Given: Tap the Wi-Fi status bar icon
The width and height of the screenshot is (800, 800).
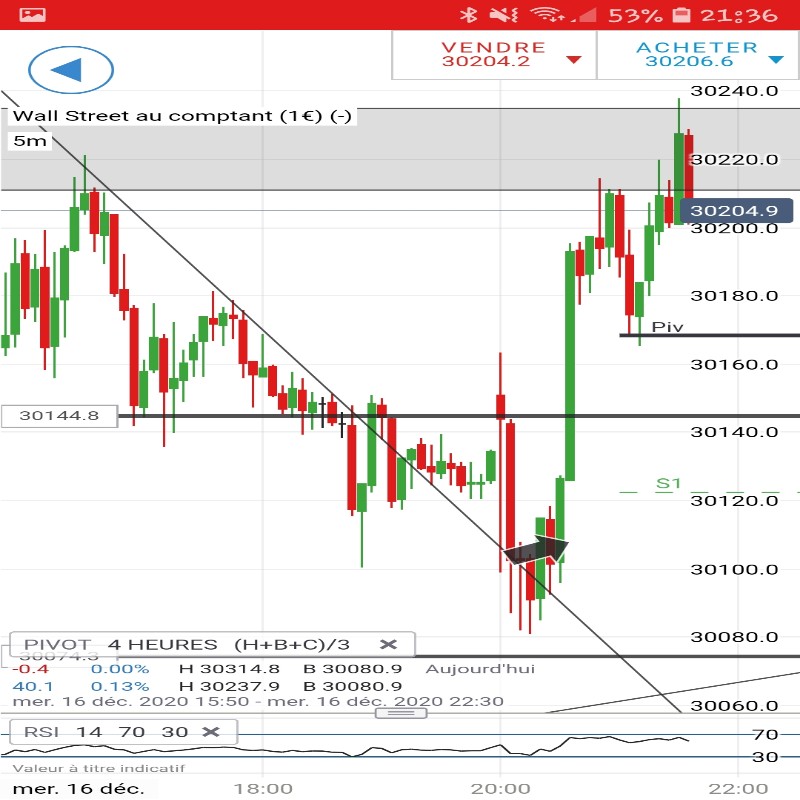Looking at the screenshot, I should pyautogui.click(x=547, y=15).
